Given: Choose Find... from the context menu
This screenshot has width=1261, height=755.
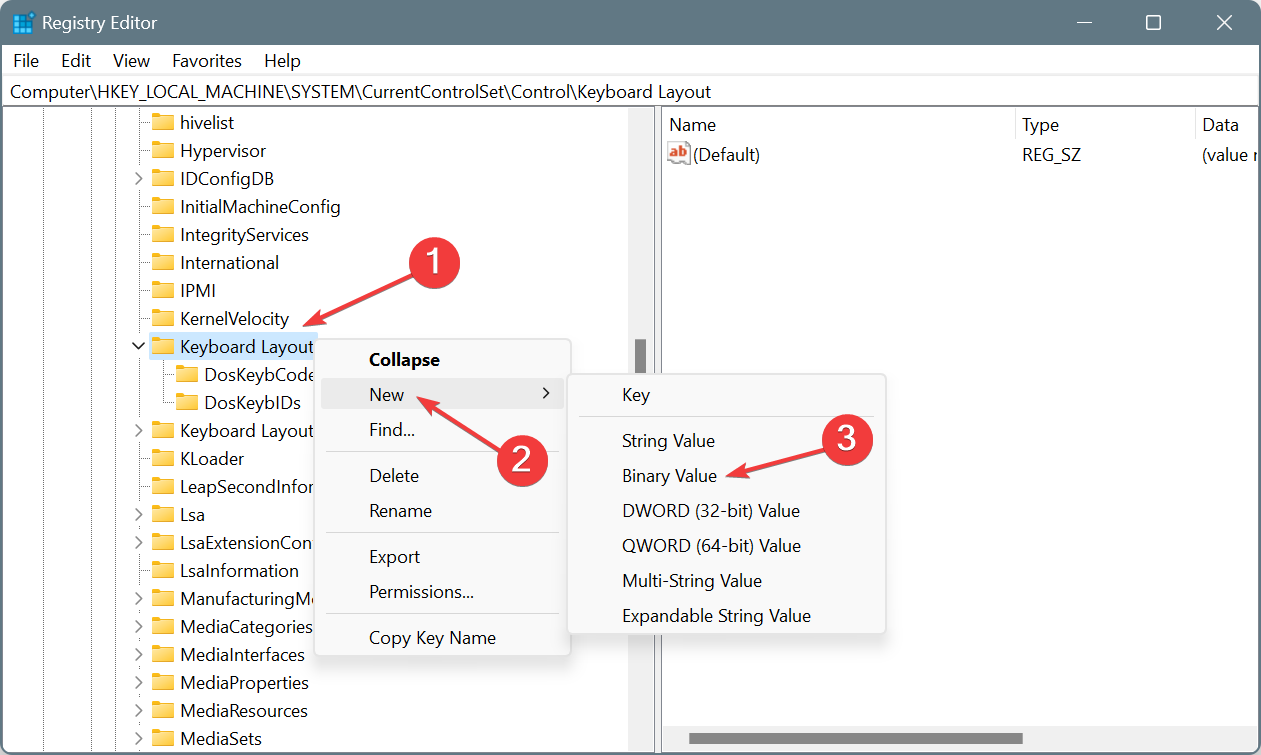Looking at the screenshot, I should click(x=442, y=430).
